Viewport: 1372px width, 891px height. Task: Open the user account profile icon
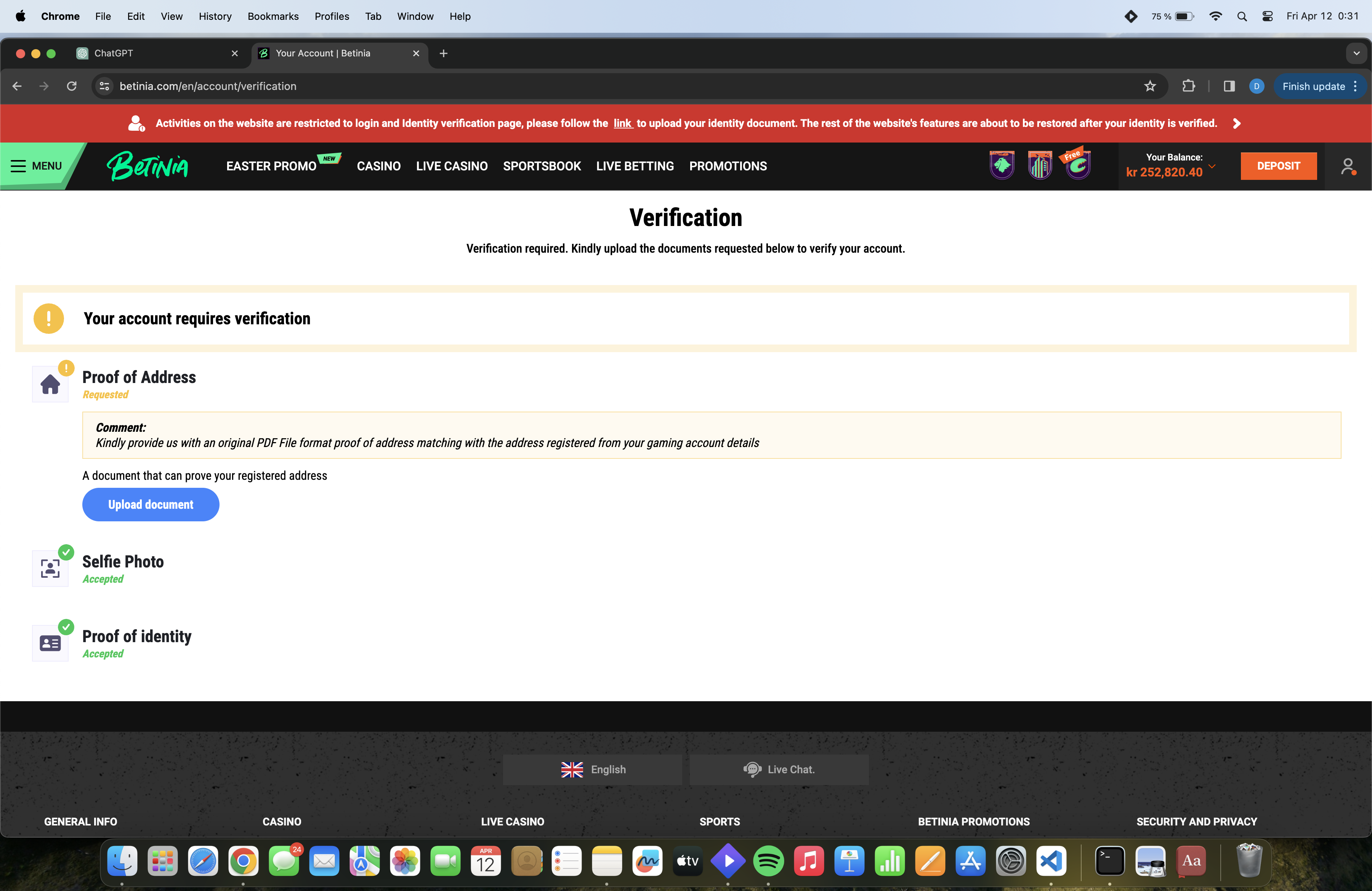[x=1348, y=166]
